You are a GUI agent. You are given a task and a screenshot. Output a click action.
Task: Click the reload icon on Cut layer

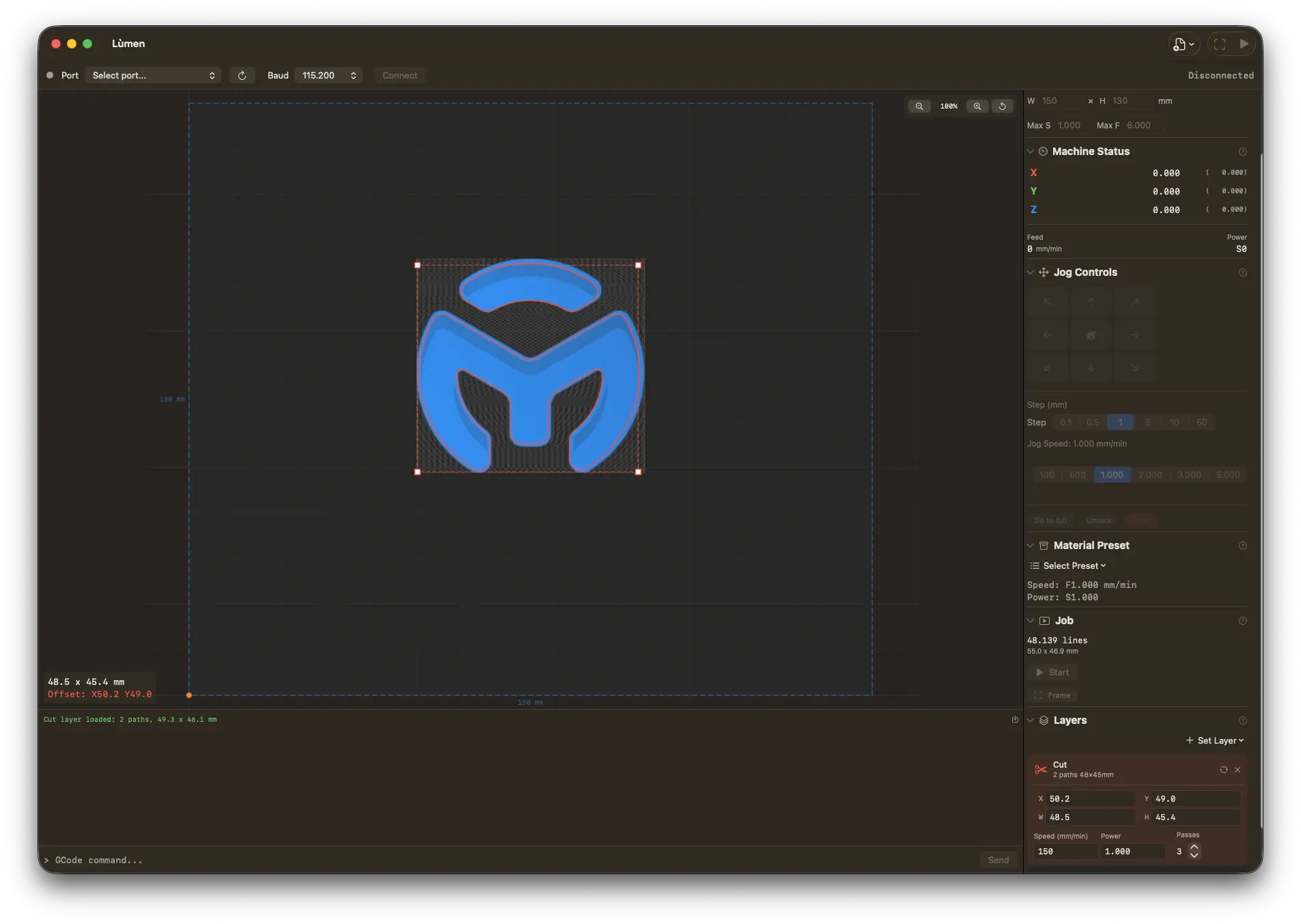click(x=1223, y=770)
